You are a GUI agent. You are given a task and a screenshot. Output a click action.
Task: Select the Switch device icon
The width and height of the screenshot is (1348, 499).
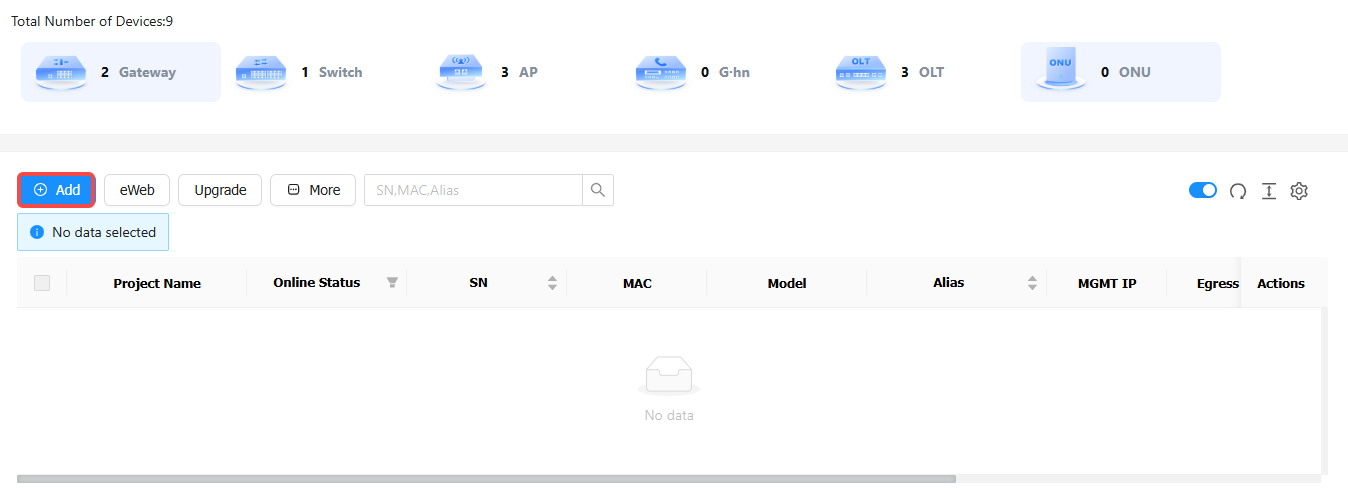(x=261, y=72)
